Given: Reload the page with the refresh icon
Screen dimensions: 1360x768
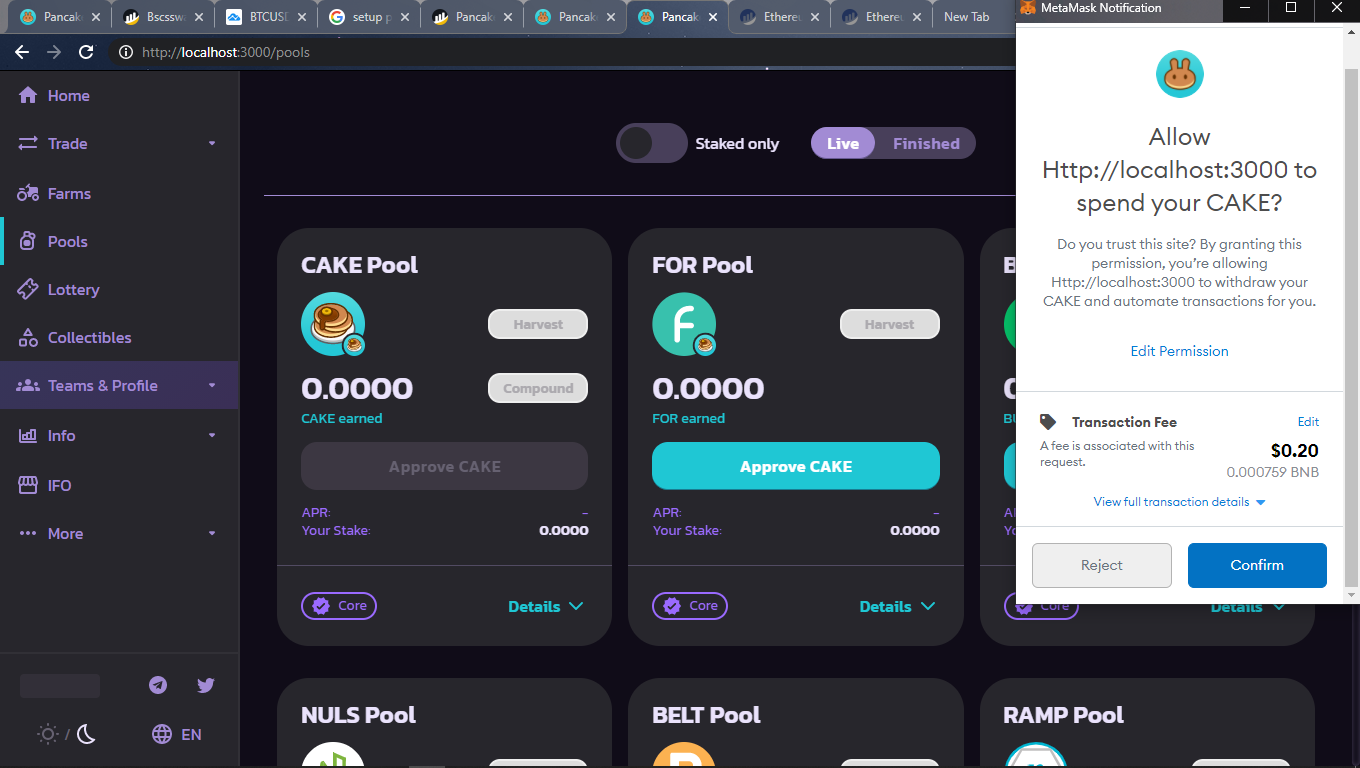Looking at the screenshot, I should click(85, 52).
